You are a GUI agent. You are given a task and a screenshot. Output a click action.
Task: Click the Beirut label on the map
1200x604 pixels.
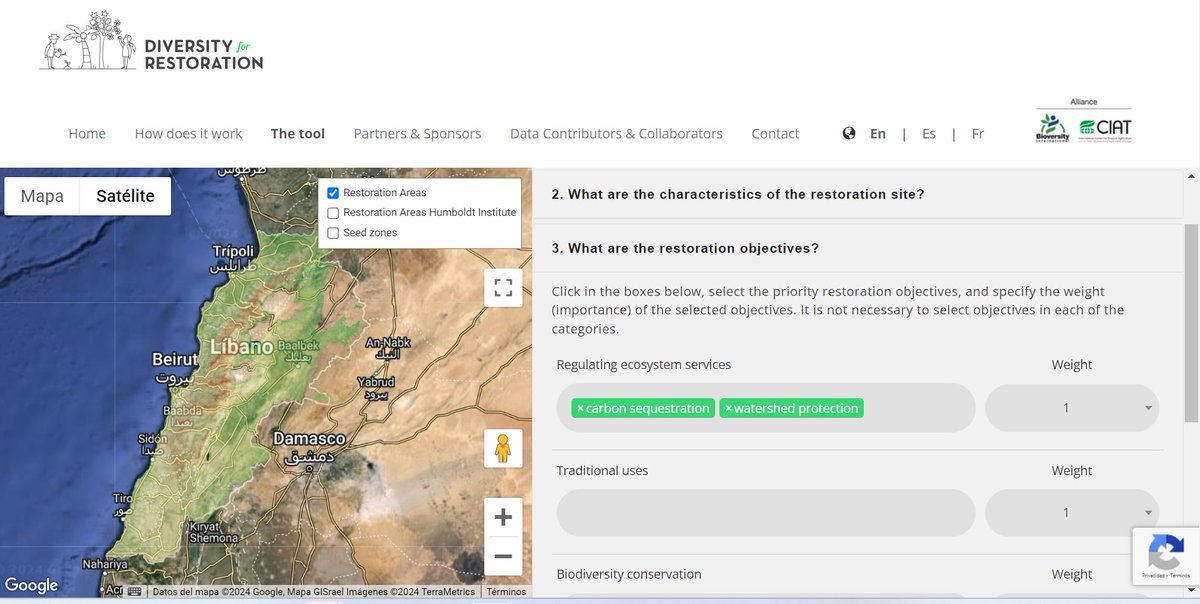click(177, 359)
